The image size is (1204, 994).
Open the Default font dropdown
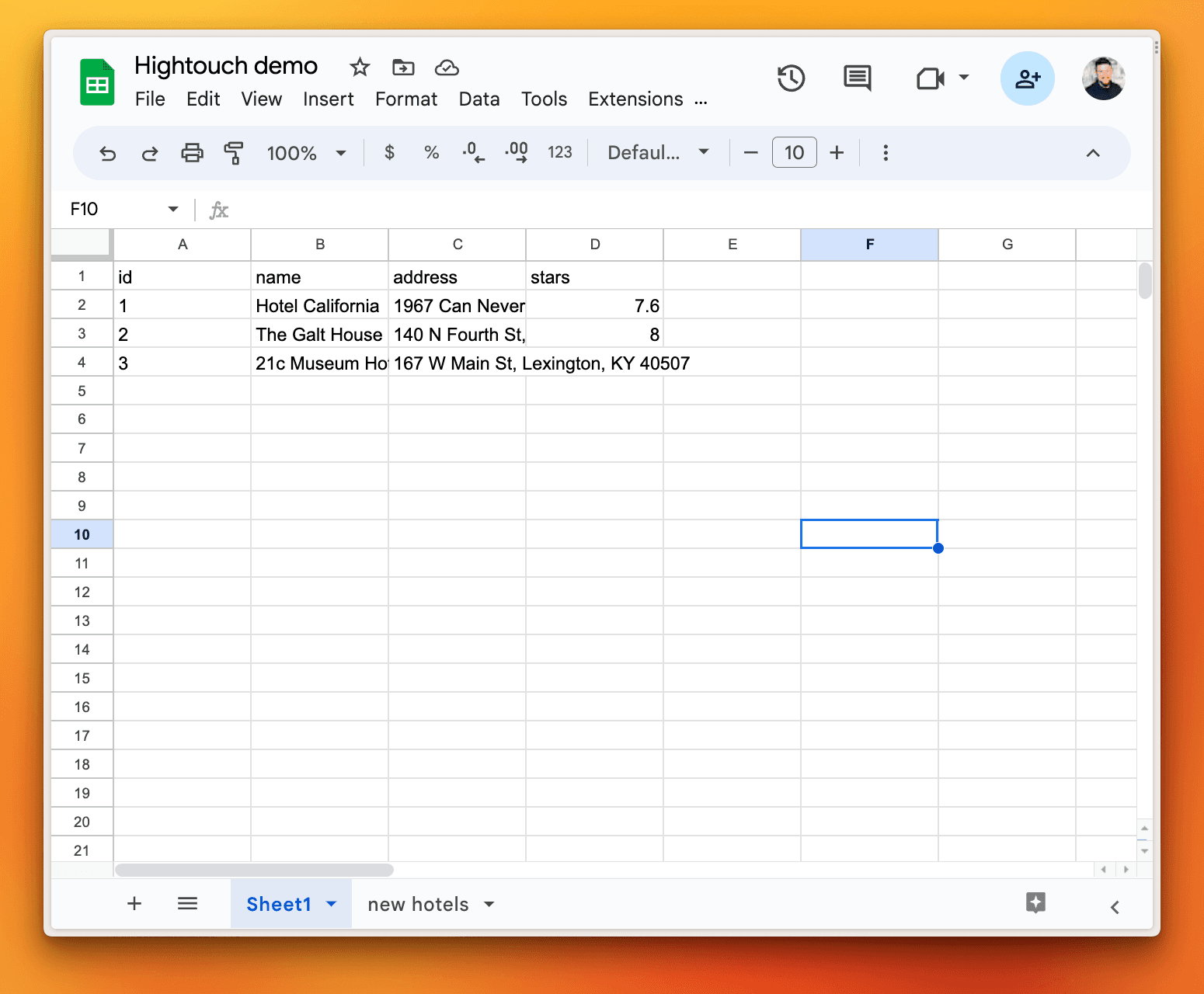658,153
